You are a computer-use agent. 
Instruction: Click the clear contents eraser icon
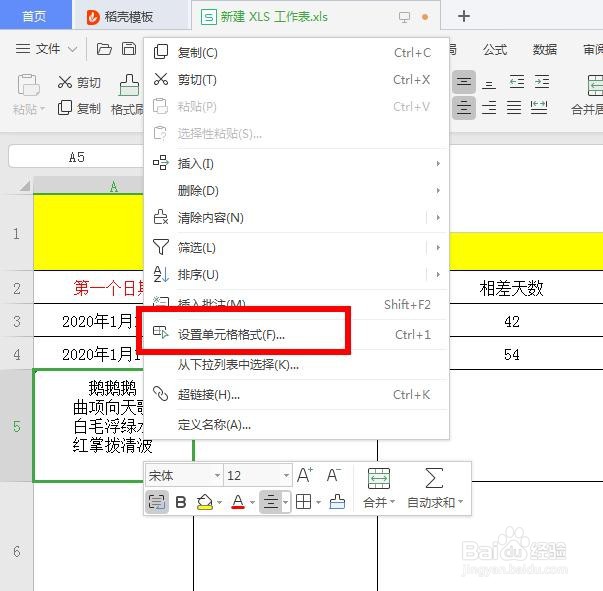click(x=161, y=217)
